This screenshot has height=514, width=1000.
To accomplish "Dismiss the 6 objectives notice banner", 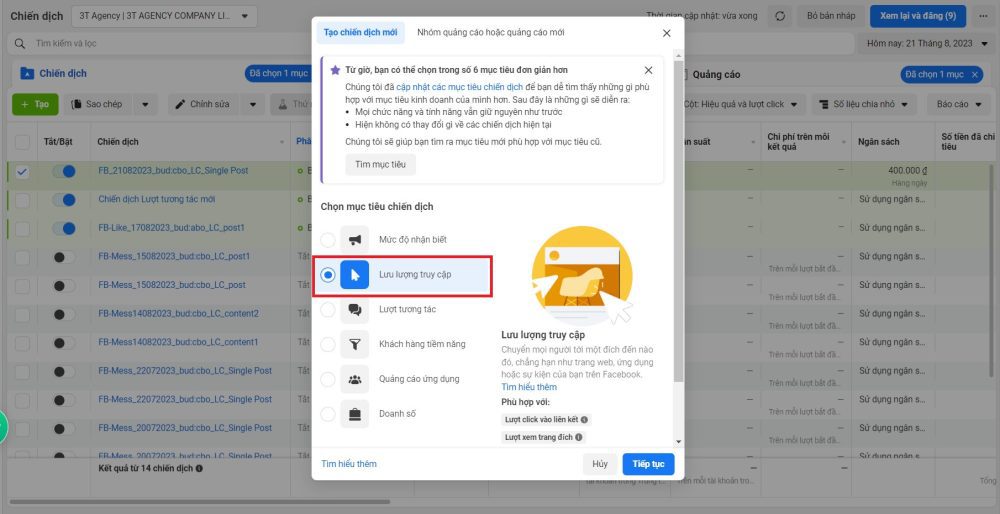I will click(648, 70).
